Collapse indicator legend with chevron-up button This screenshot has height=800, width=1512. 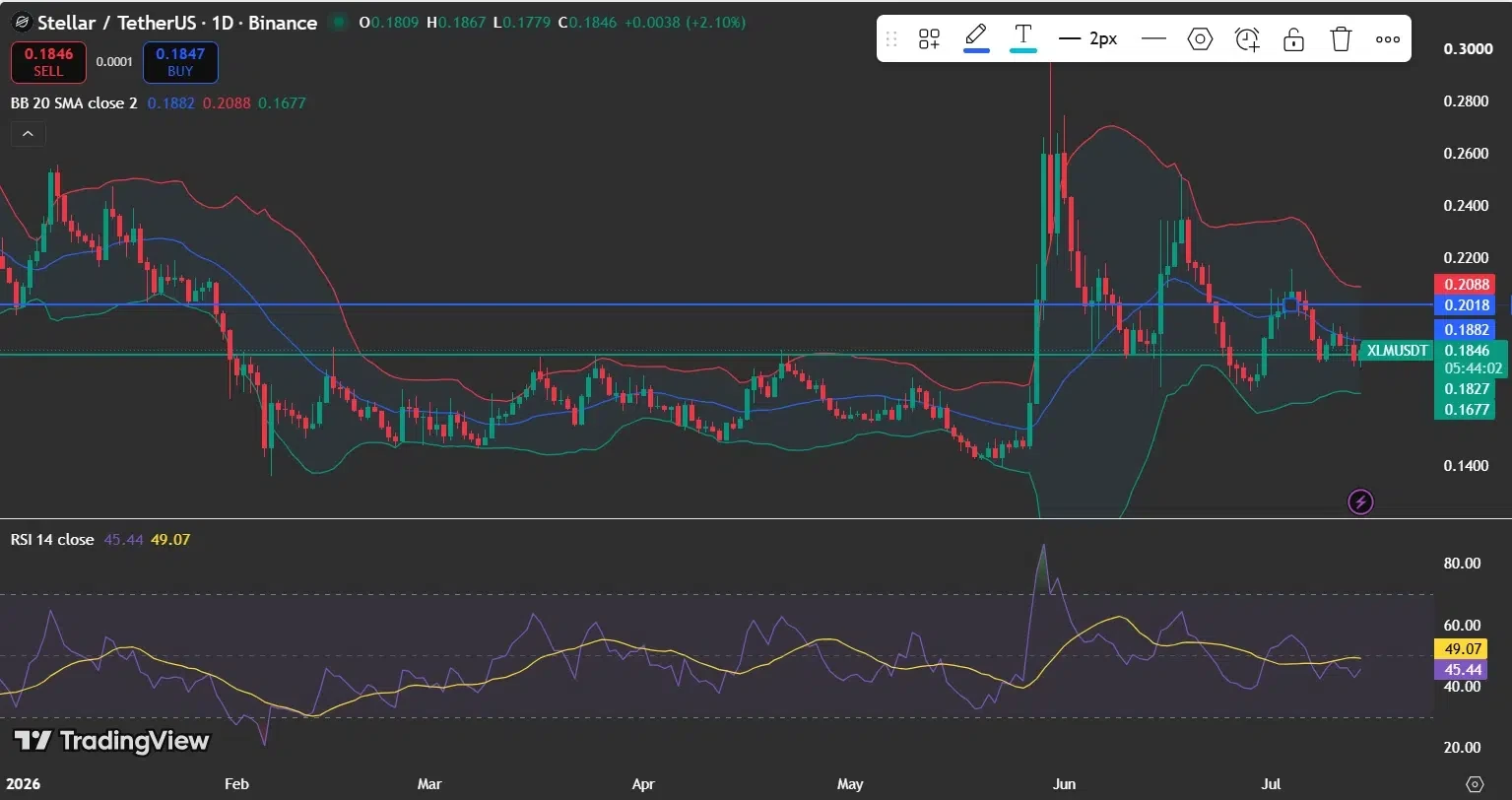(28, 134)
